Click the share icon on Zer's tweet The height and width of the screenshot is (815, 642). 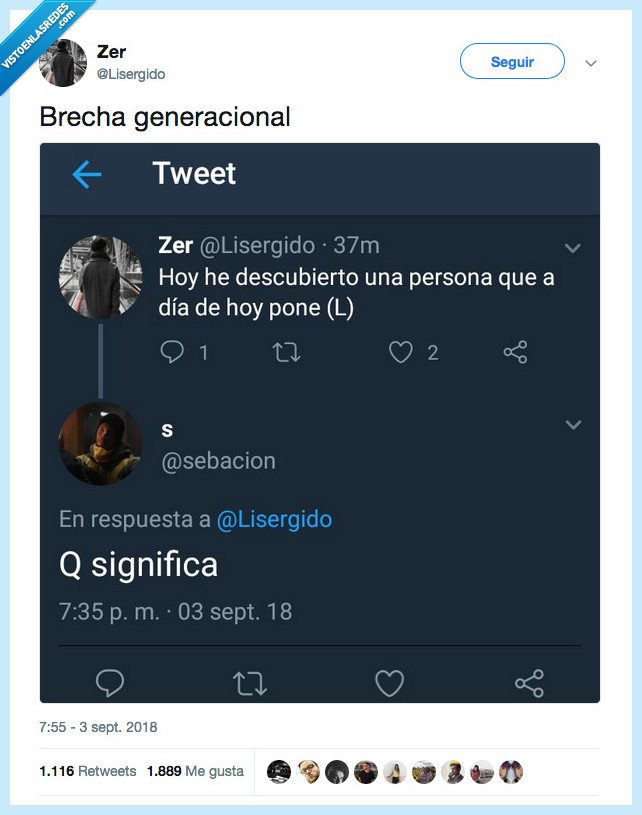tap(515, 352)
